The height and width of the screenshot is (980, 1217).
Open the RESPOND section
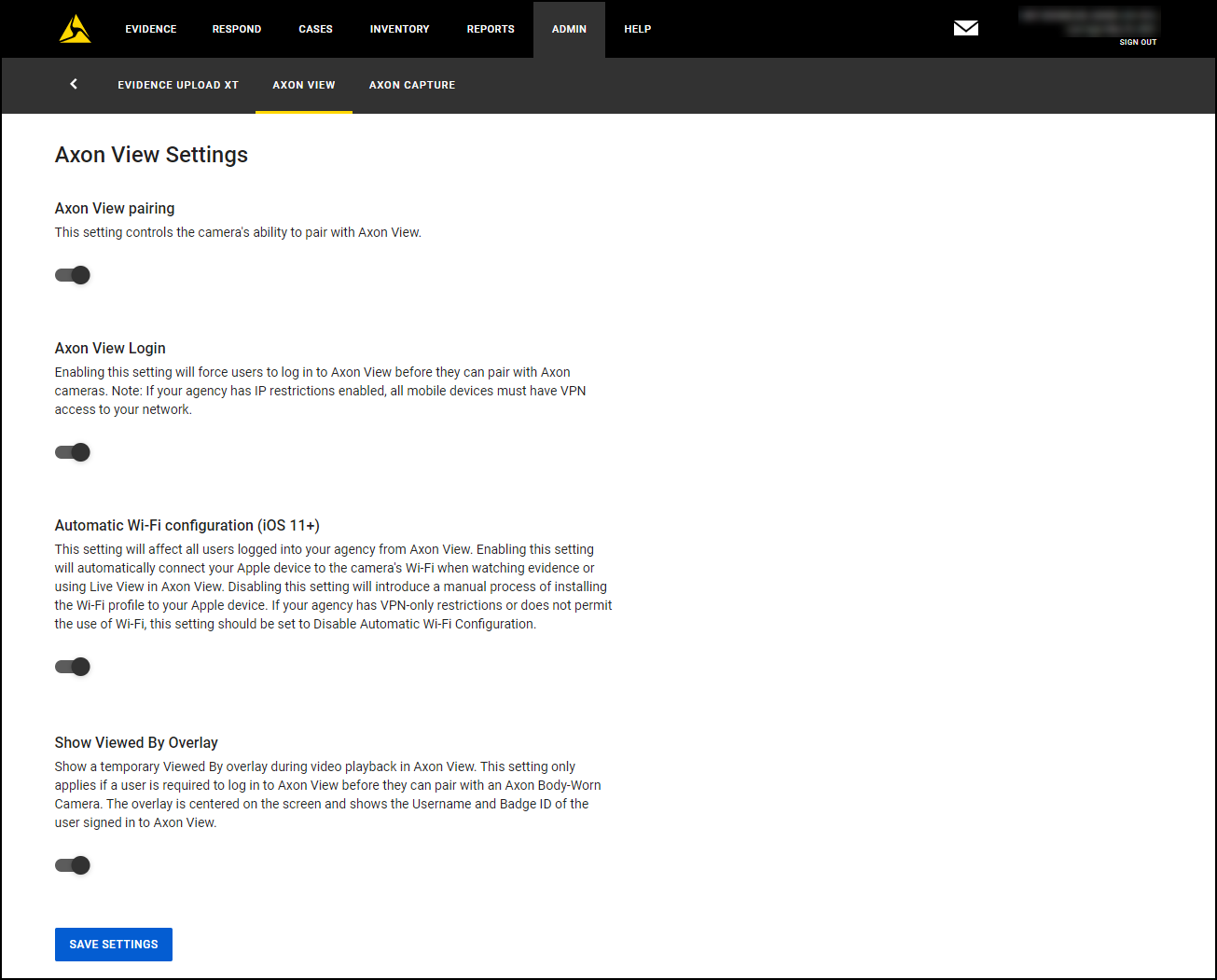pos(236,28)
